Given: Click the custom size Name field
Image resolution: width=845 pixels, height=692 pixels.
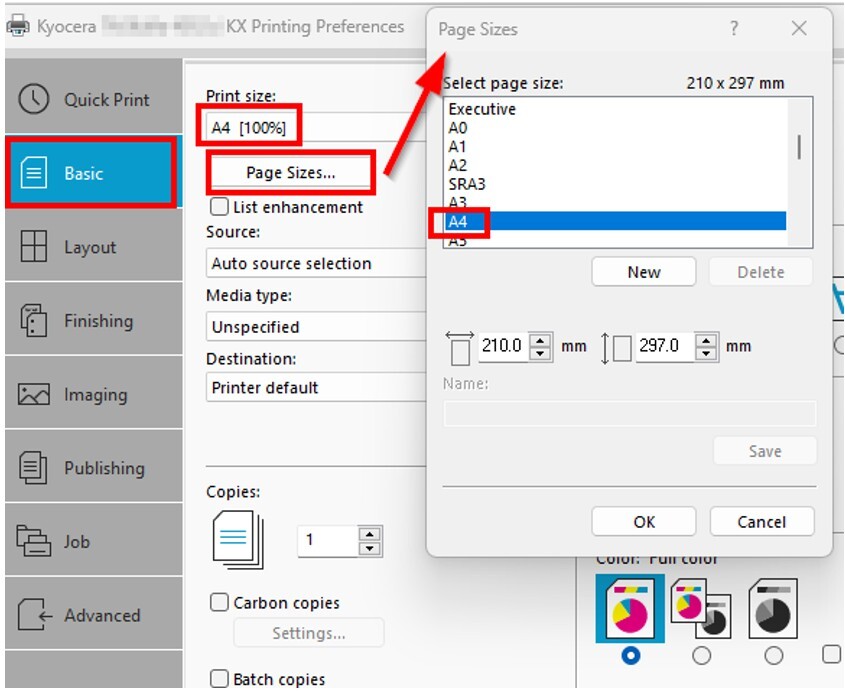Looking at the screenshot, I should coord(629,413).
